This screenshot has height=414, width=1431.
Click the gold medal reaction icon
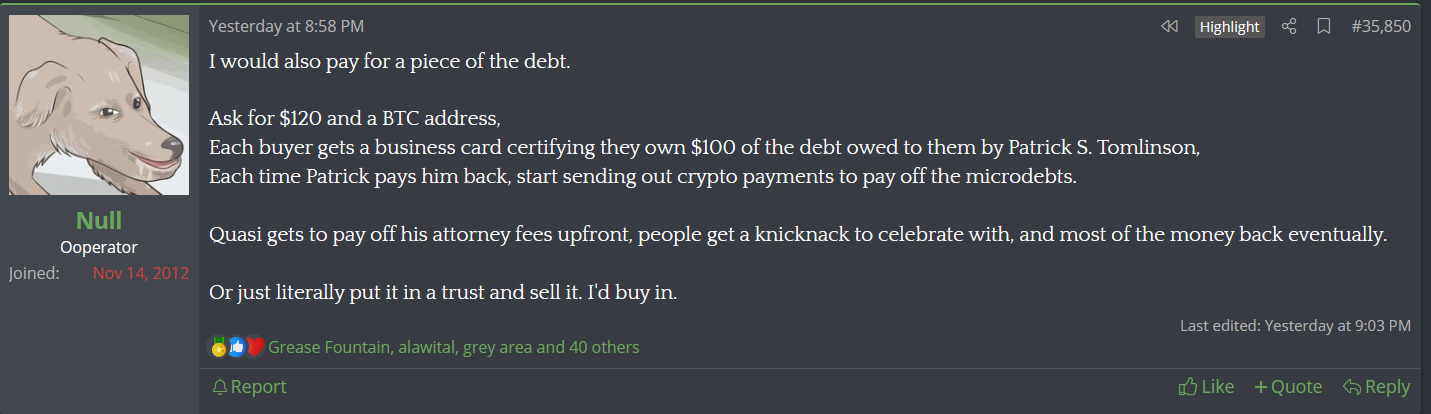pyautogui.click(x=219, y=347)
